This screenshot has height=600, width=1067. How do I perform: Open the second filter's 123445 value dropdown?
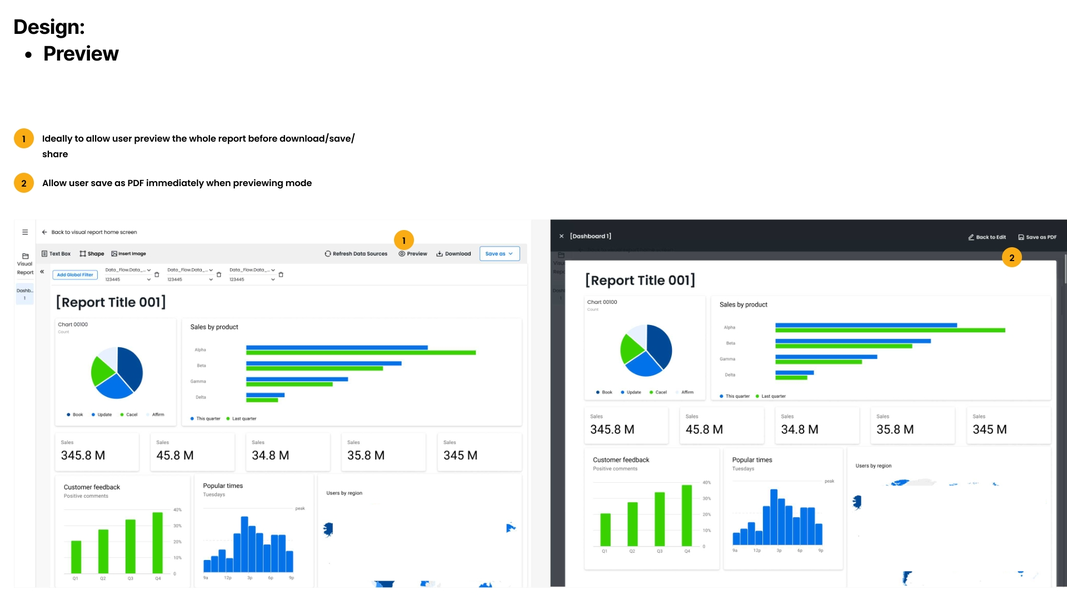point(190,280)
